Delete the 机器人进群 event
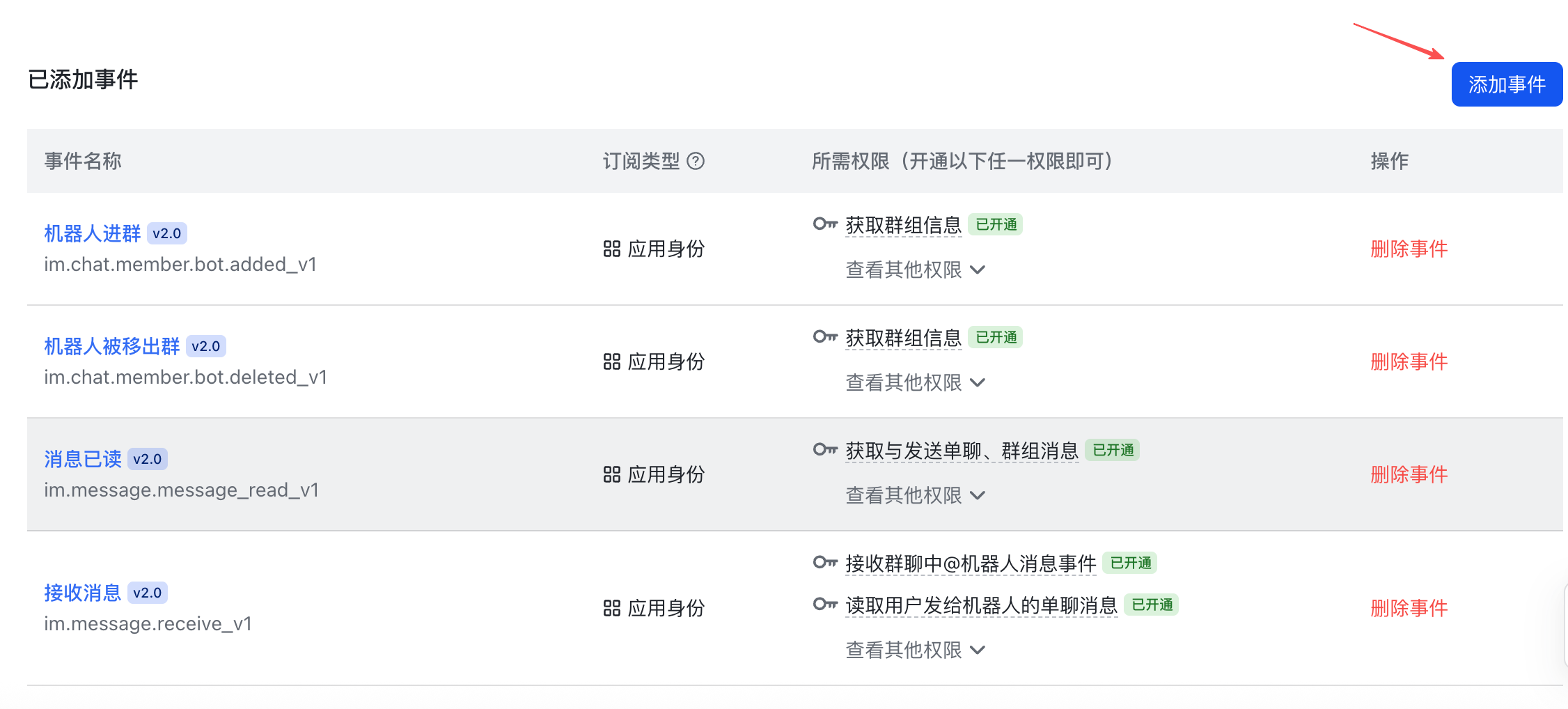 click(1409, 249)
